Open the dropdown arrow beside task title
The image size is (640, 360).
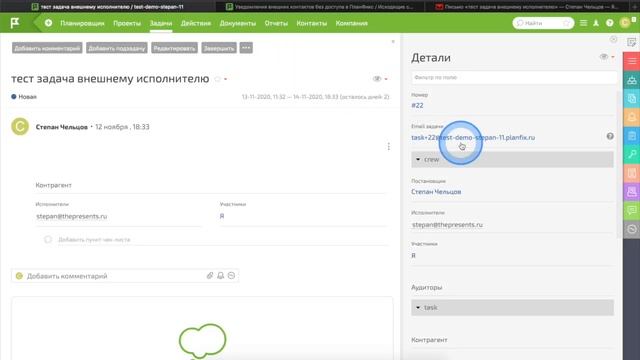[x=226, y=79]
